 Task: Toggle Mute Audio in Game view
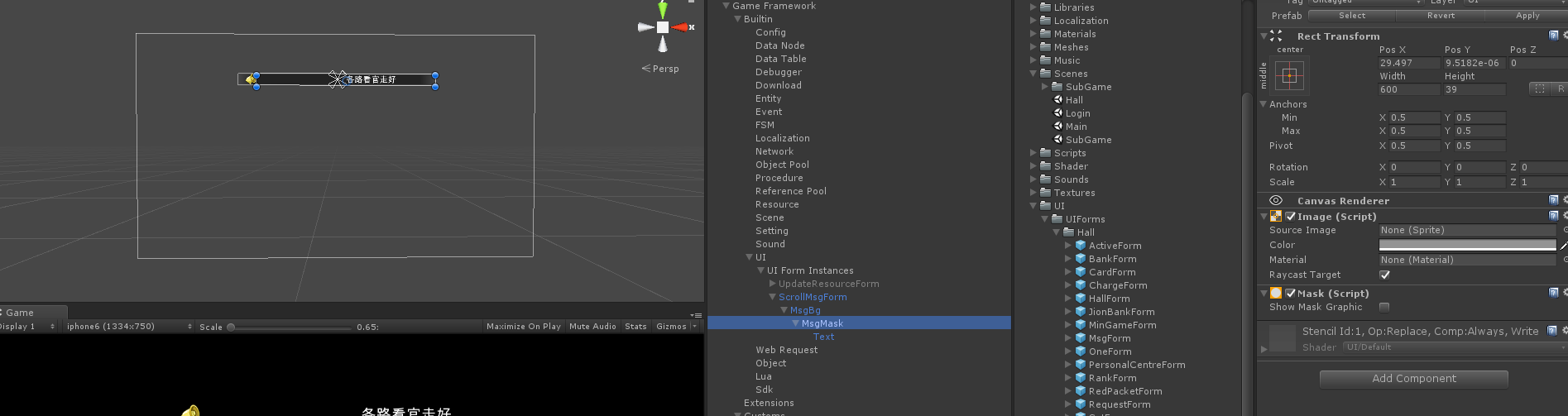coord(592,326)
